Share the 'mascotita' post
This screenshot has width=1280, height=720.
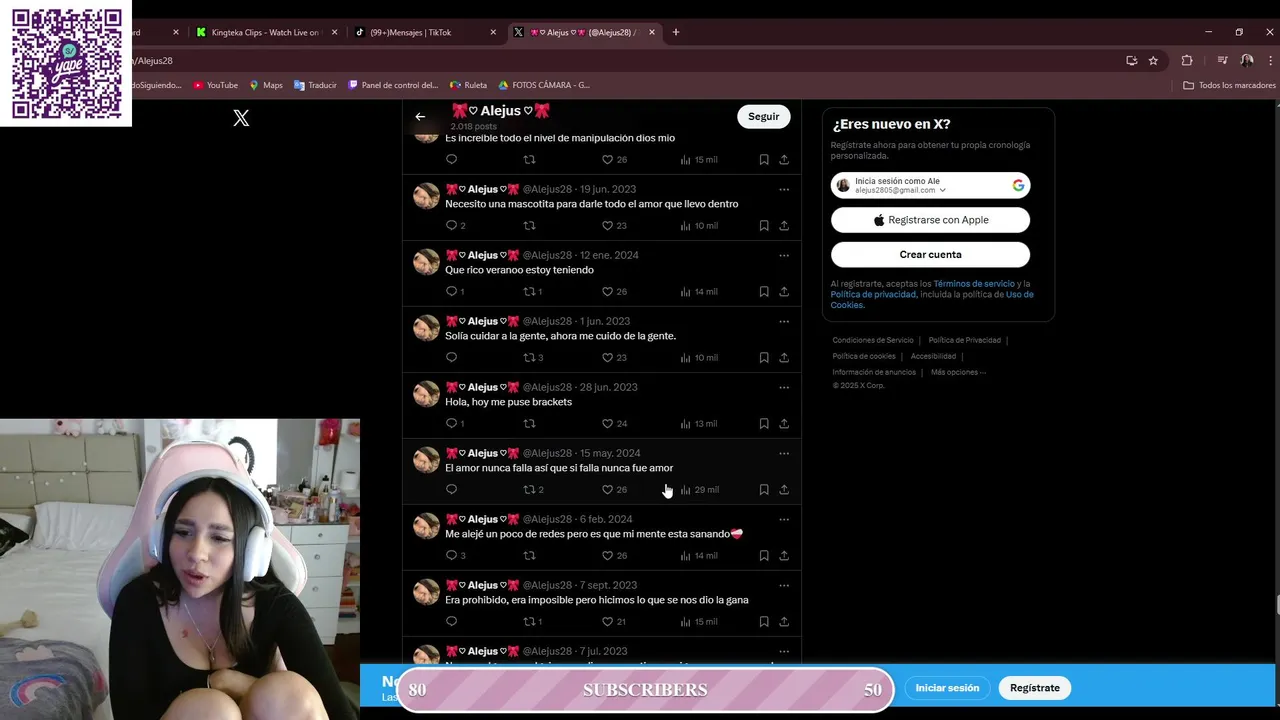tap(784, 226)
